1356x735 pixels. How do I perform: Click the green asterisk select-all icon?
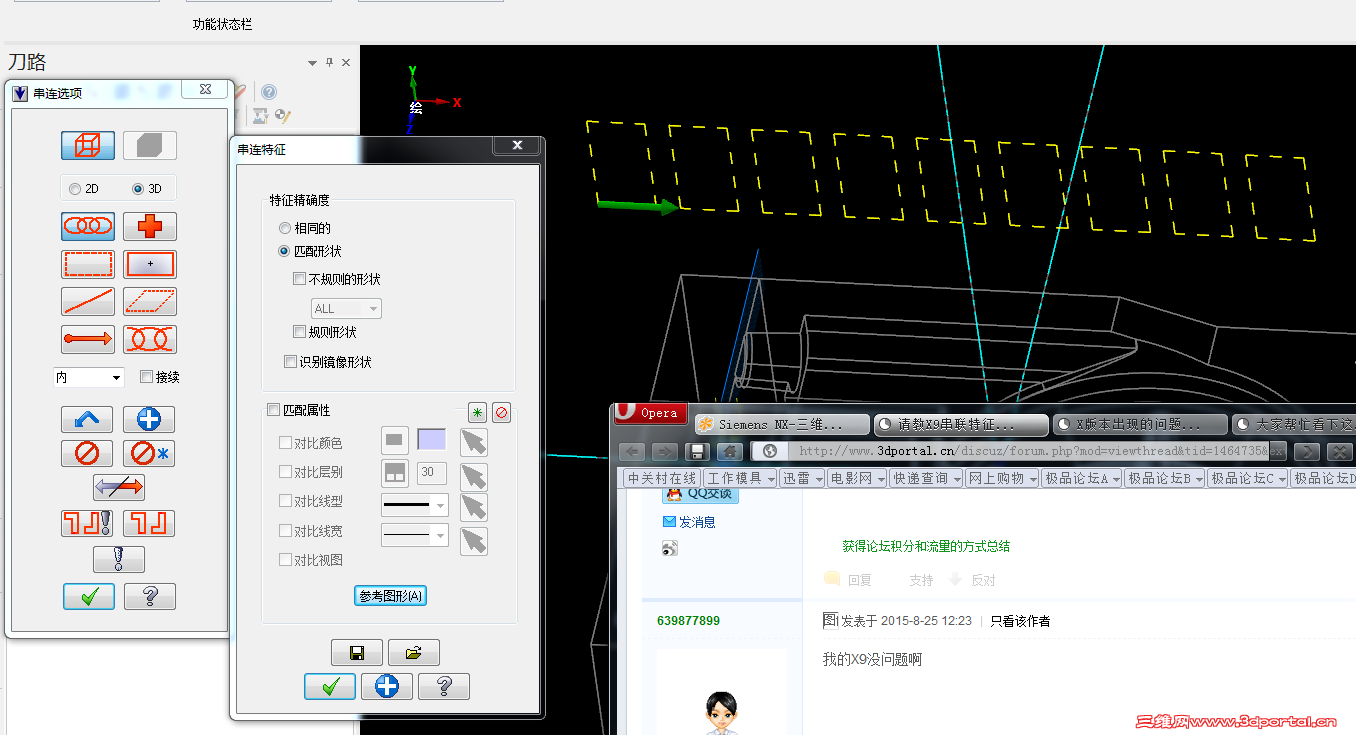click(x=478, y=412)
